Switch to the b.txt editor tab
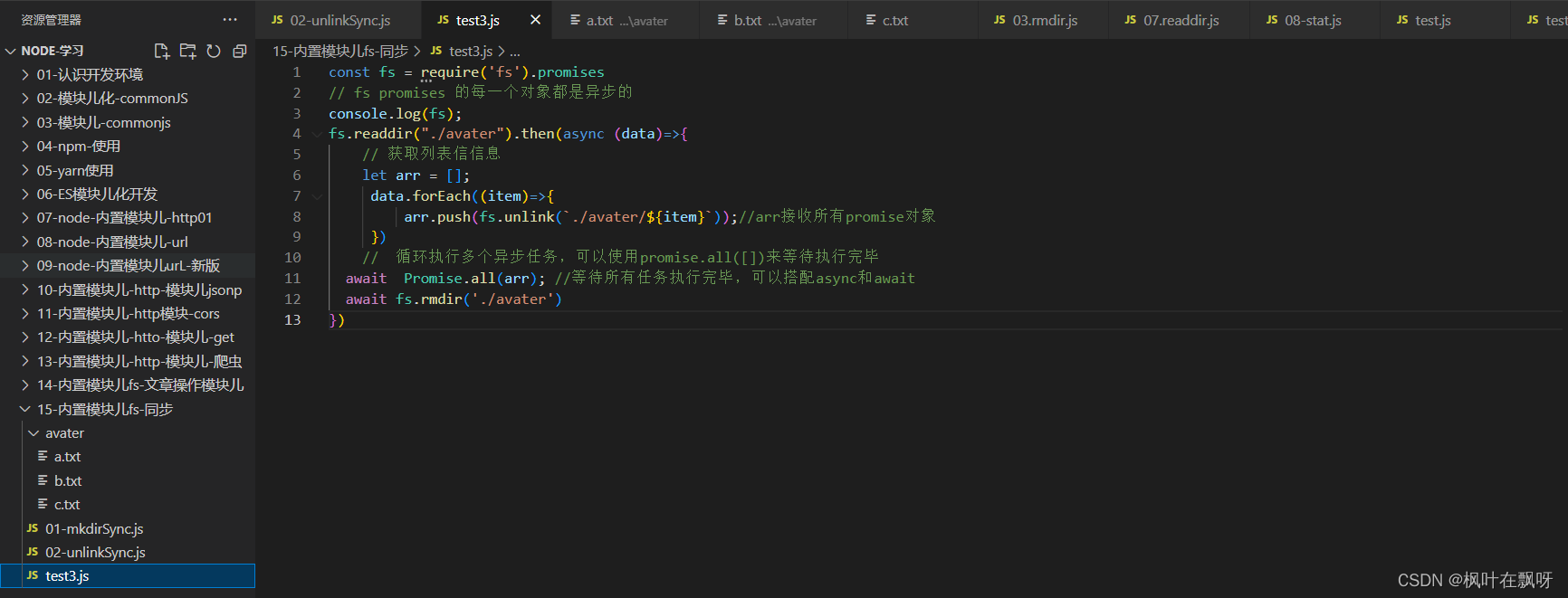Image resolution: width=1568 pixels, height=598 pixels. click(775, 19)
